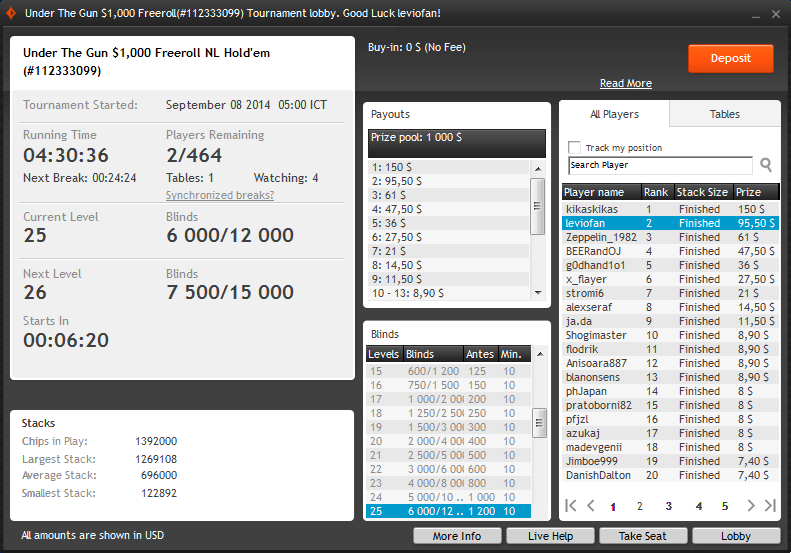
Task: Enable Track my position checkbox
Action: point(574,147)
